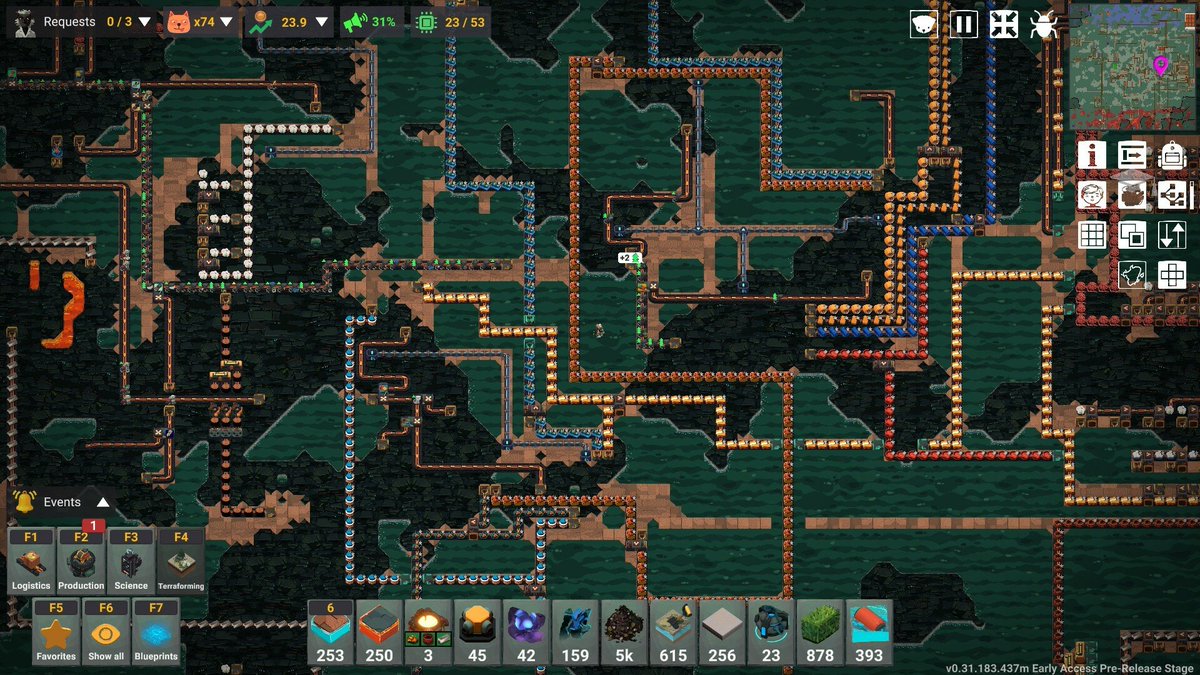Click the cross-shaped tiles icon

[x=1171, y=274]
